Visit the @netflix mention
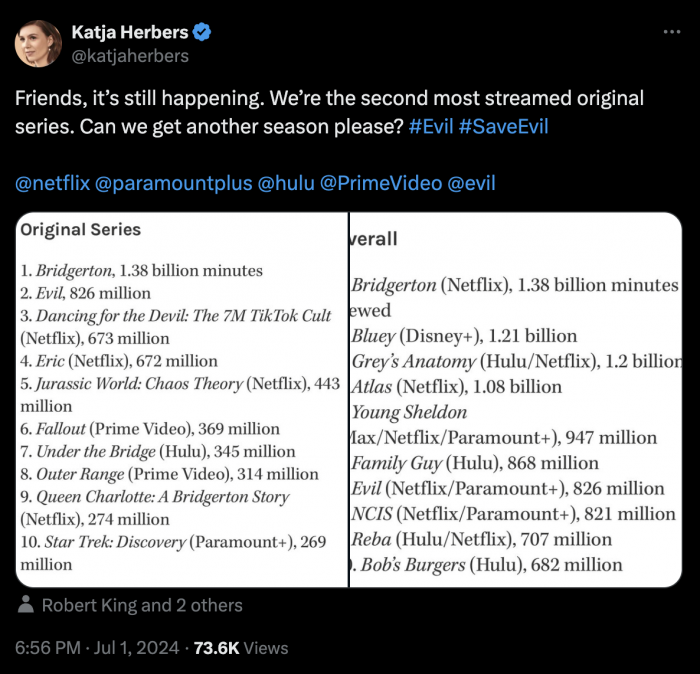Screen dimensions: 700x674 click(x=53, y=183)
